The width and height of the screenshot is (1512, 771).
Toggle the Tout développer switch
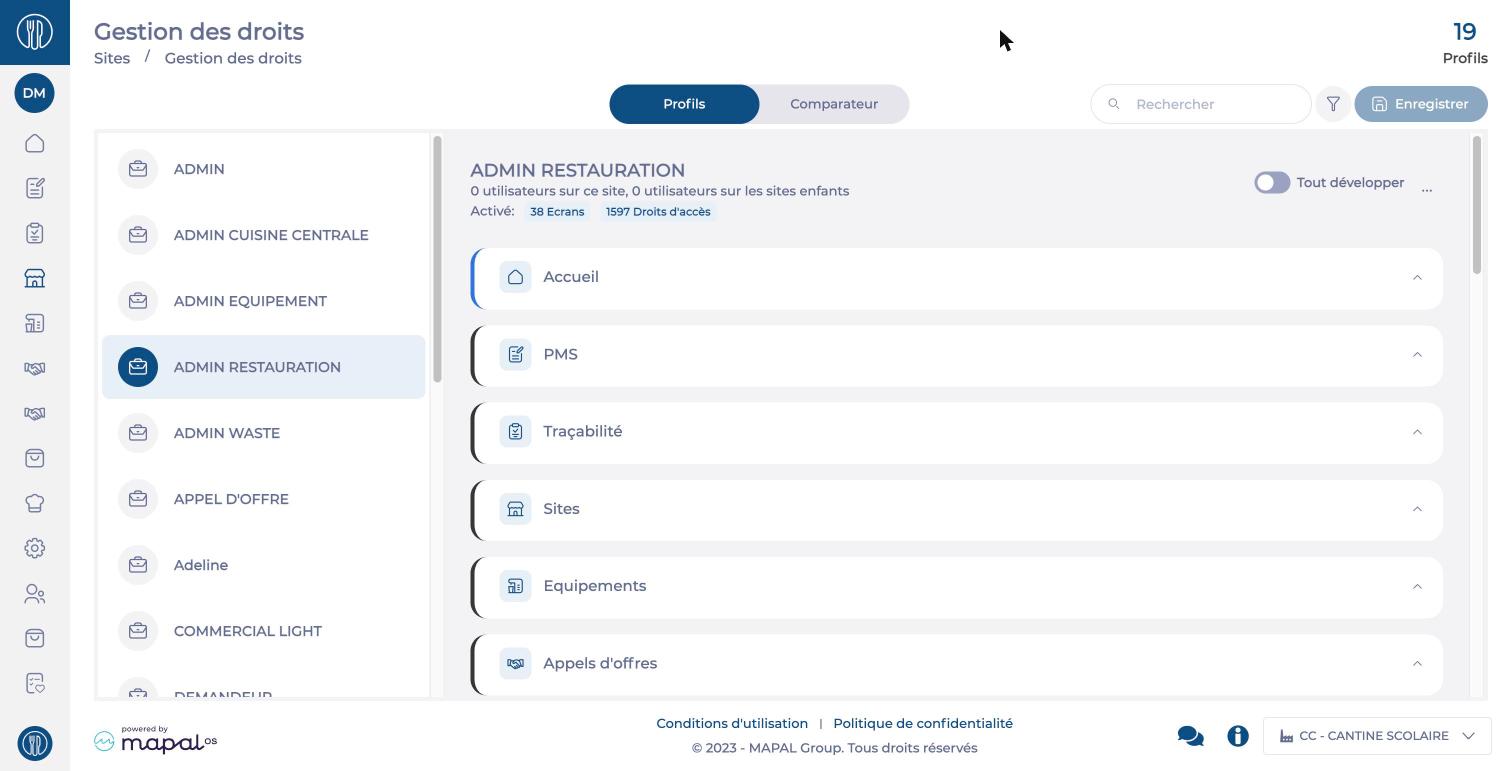click(x=1272, y=183)
